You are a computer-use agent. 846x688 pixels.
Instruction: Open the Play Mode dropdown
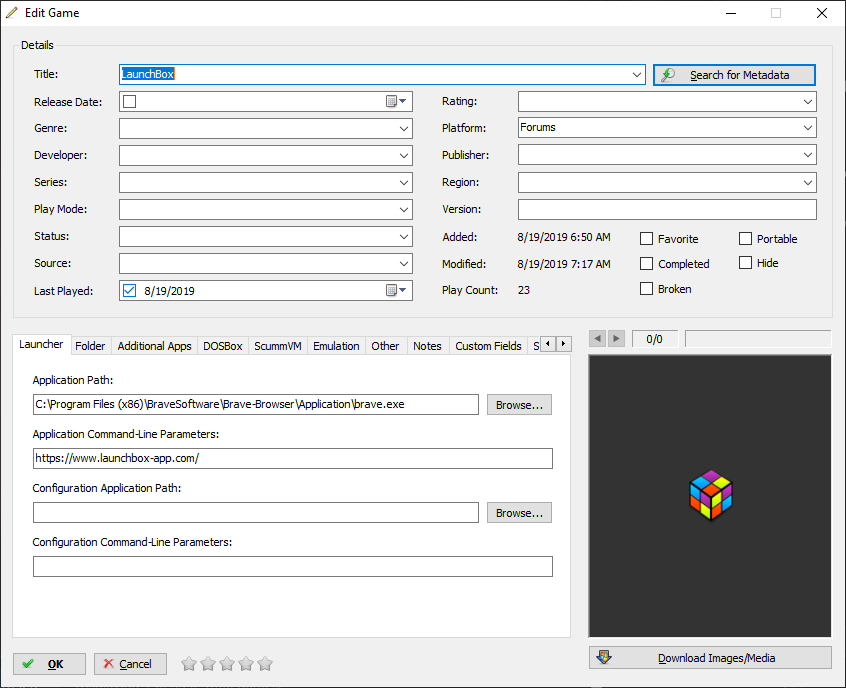[404, 209]
